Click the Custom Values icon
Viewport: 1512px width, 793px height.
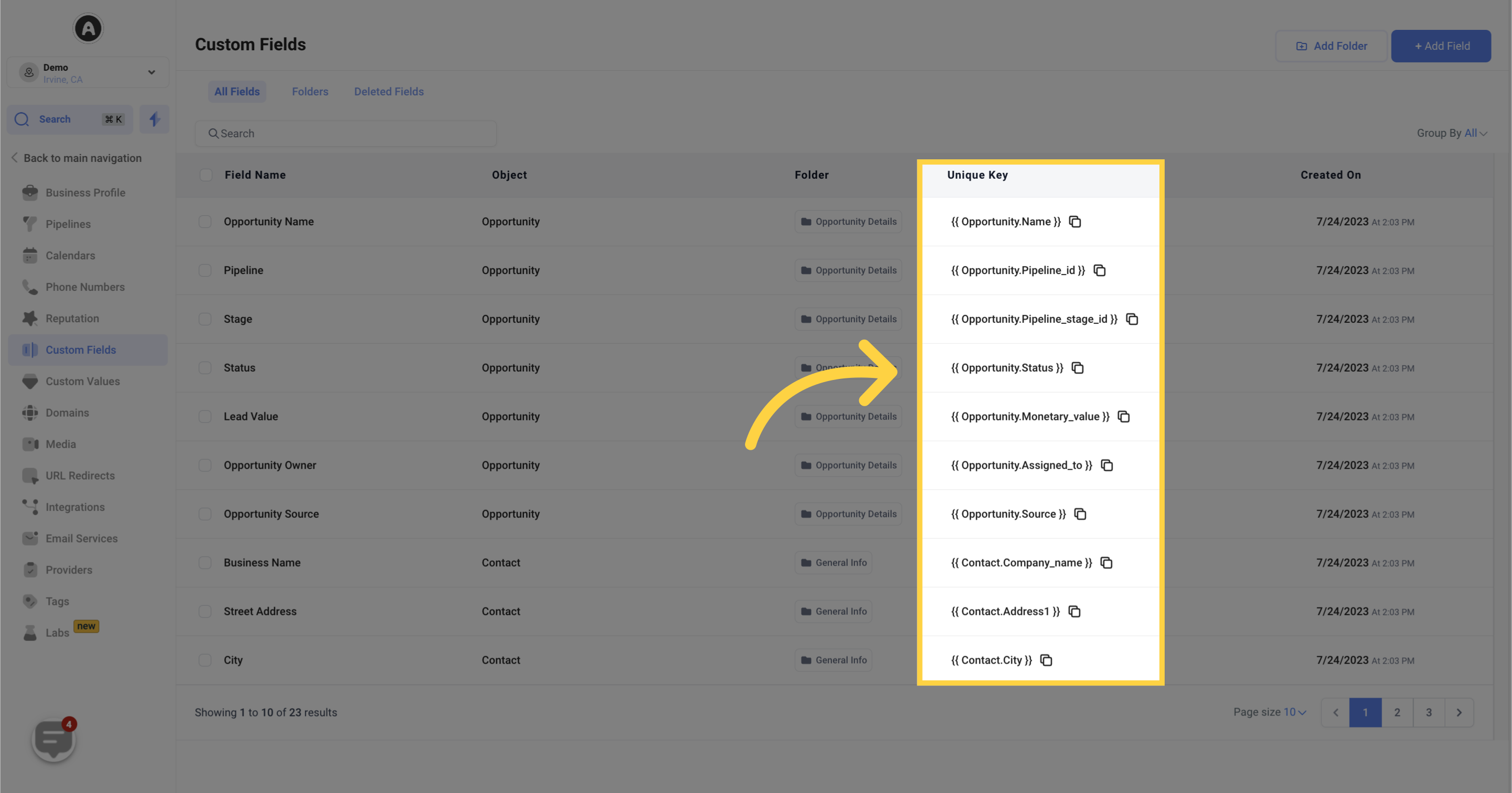[x=30, y=381]
